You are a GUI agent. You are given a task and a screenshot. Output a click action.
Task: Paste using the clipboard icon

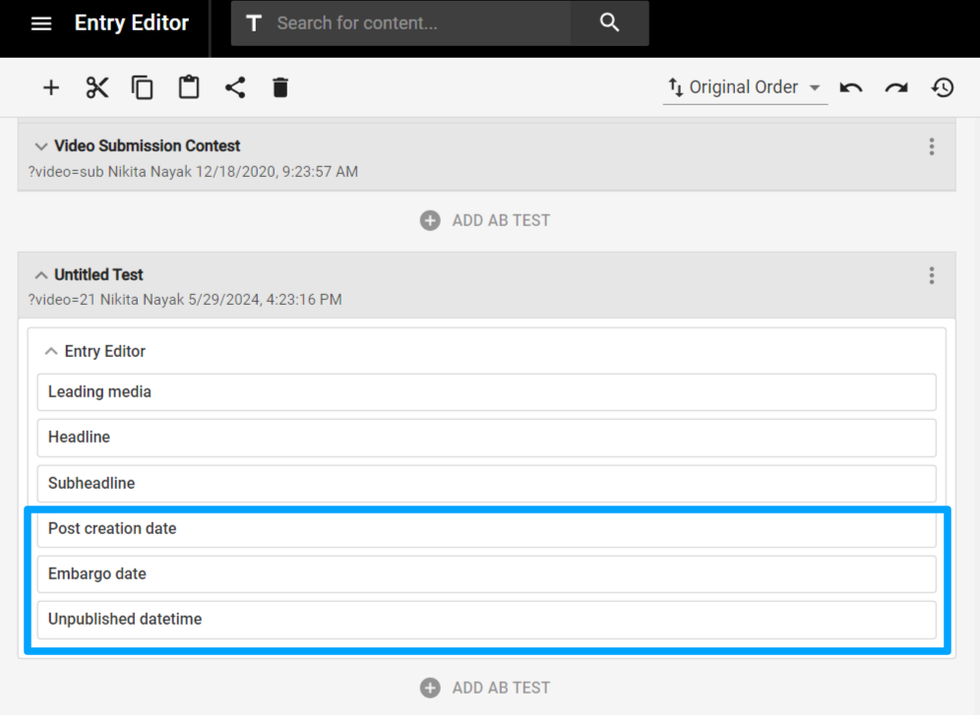pos(189,88)
